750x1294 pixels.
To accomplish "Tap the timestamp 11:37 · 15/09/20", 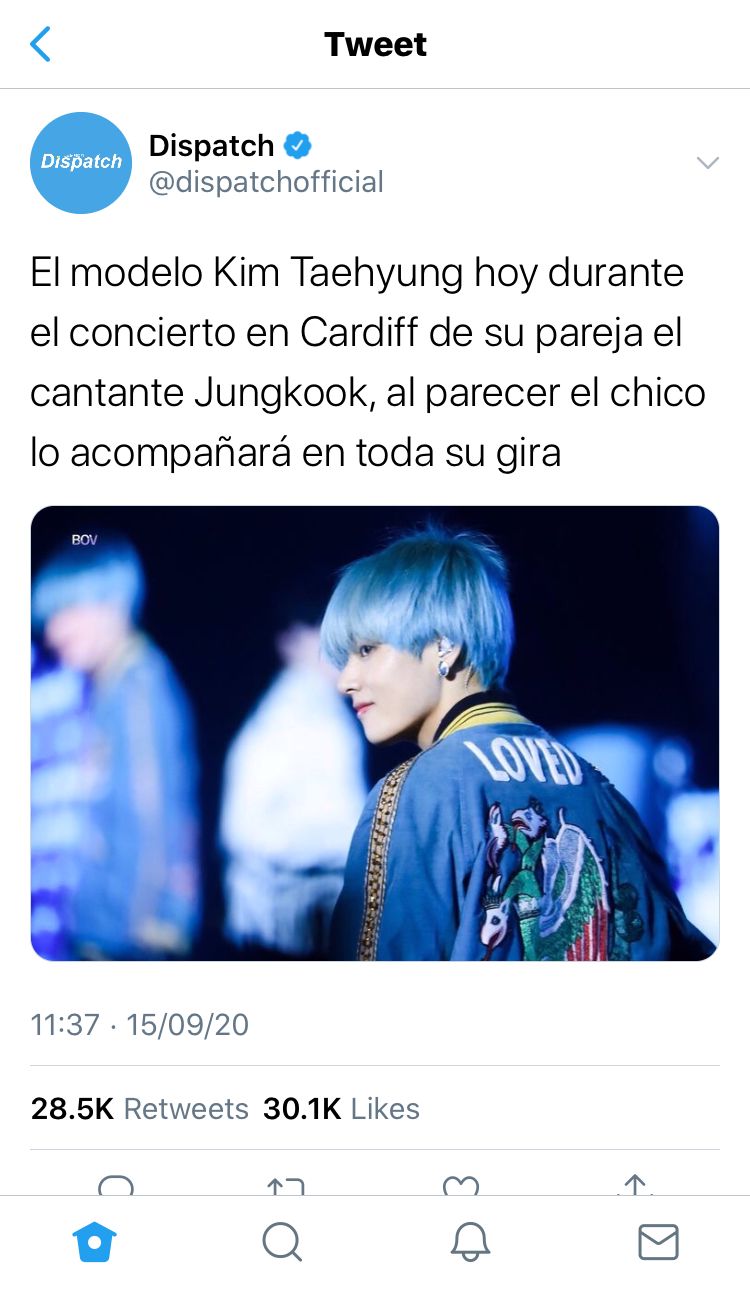I will [x=140, y=1025].
